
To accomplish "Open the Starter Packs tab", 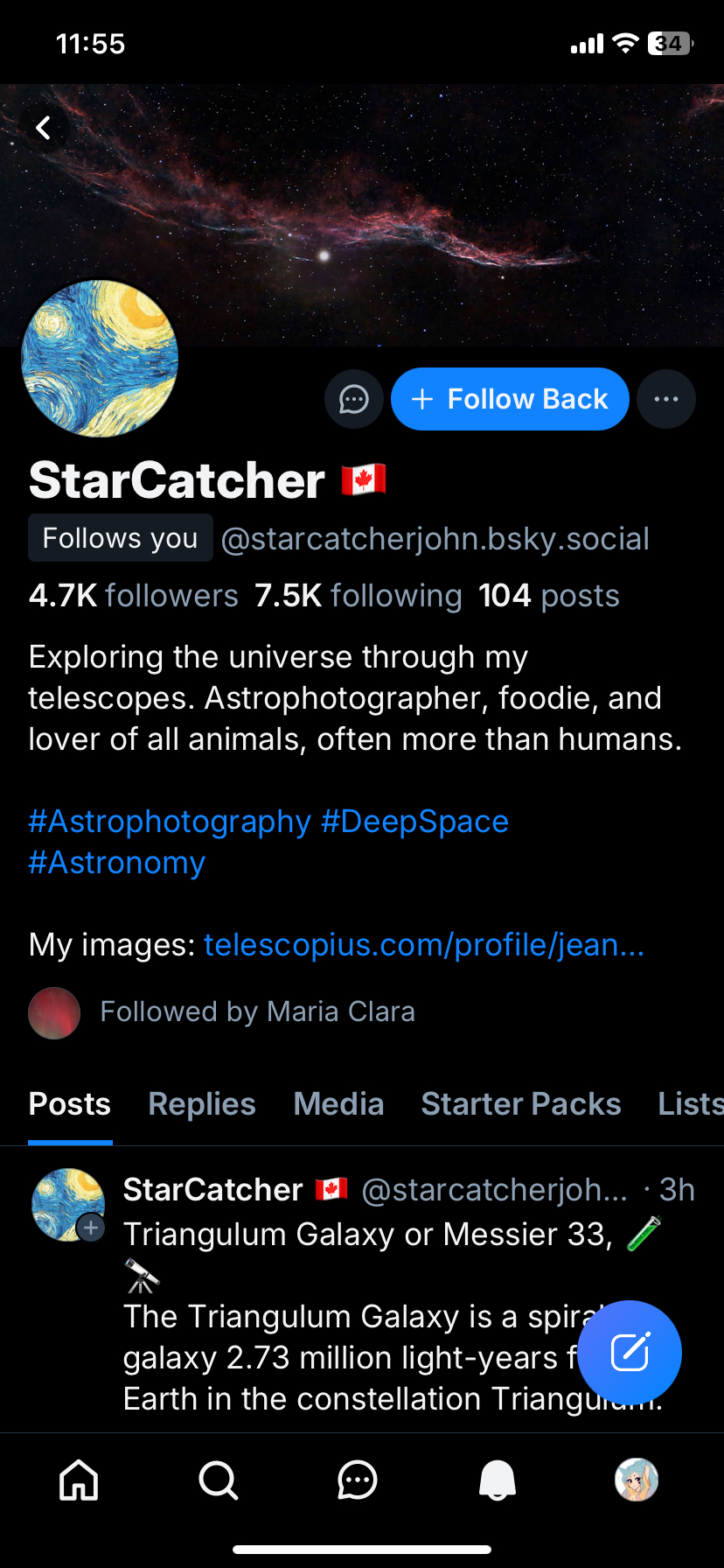I will [521, 1104].
